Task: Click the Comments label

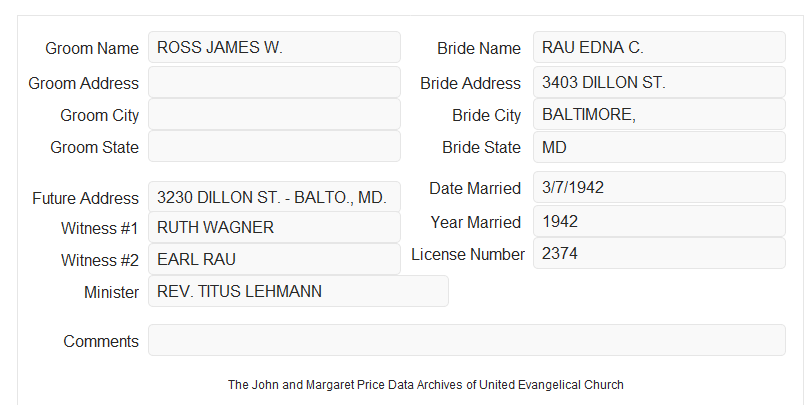Action: (101, 341)
